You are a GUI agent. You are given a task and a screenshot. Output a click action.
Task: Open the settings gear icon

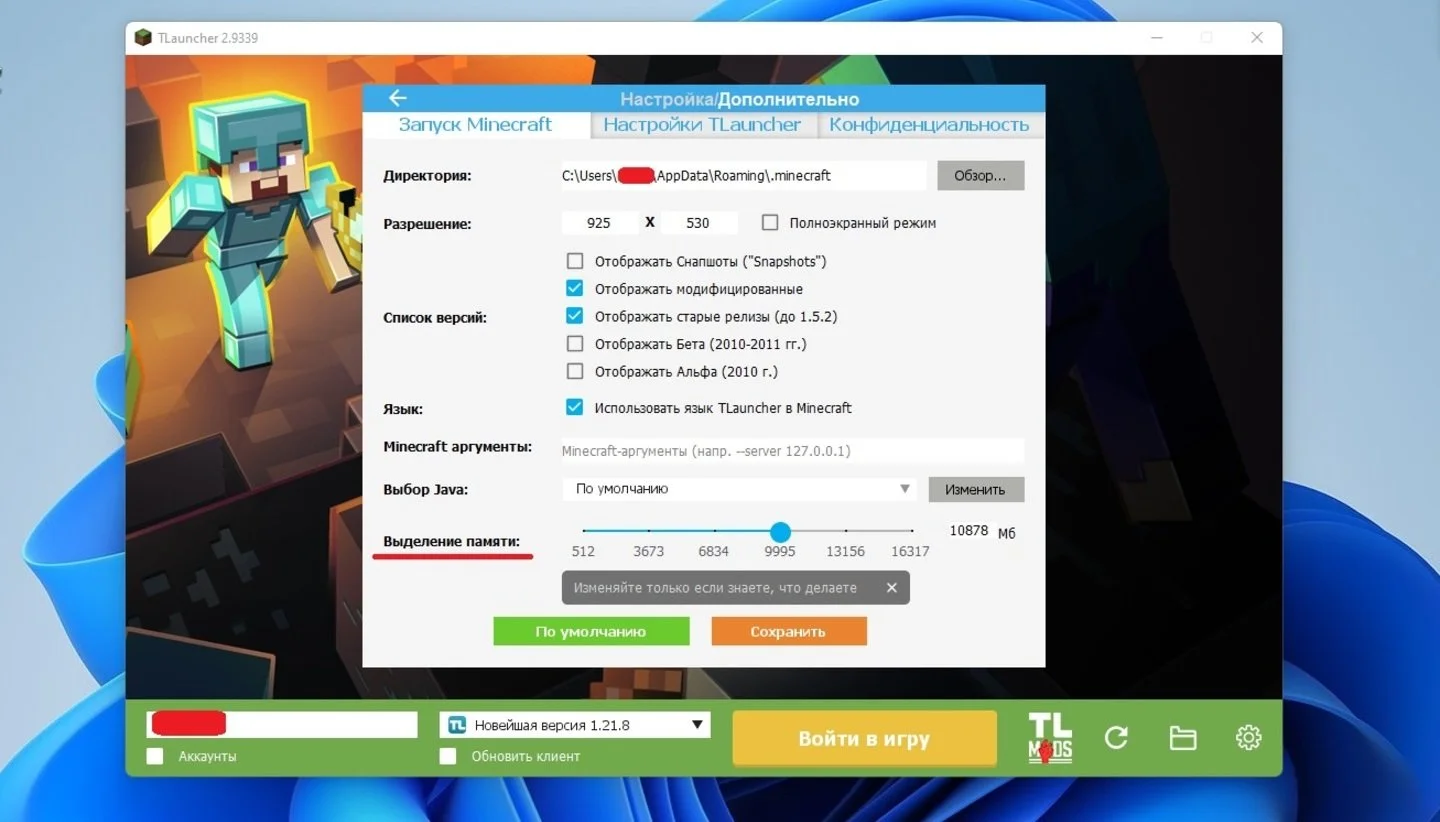point(1248,738)
